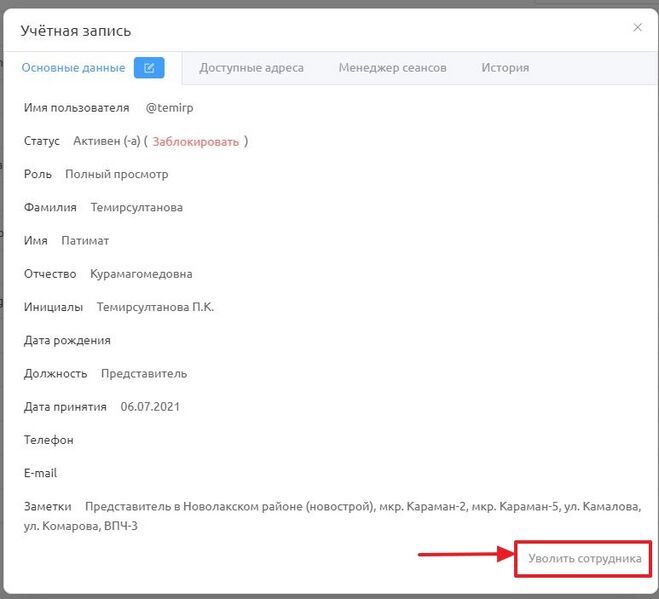The height and width of the screenshot is (599, 659).
Task: Click the Имя пользователя label
Action: pyautogui.click(x=76, y=108)
